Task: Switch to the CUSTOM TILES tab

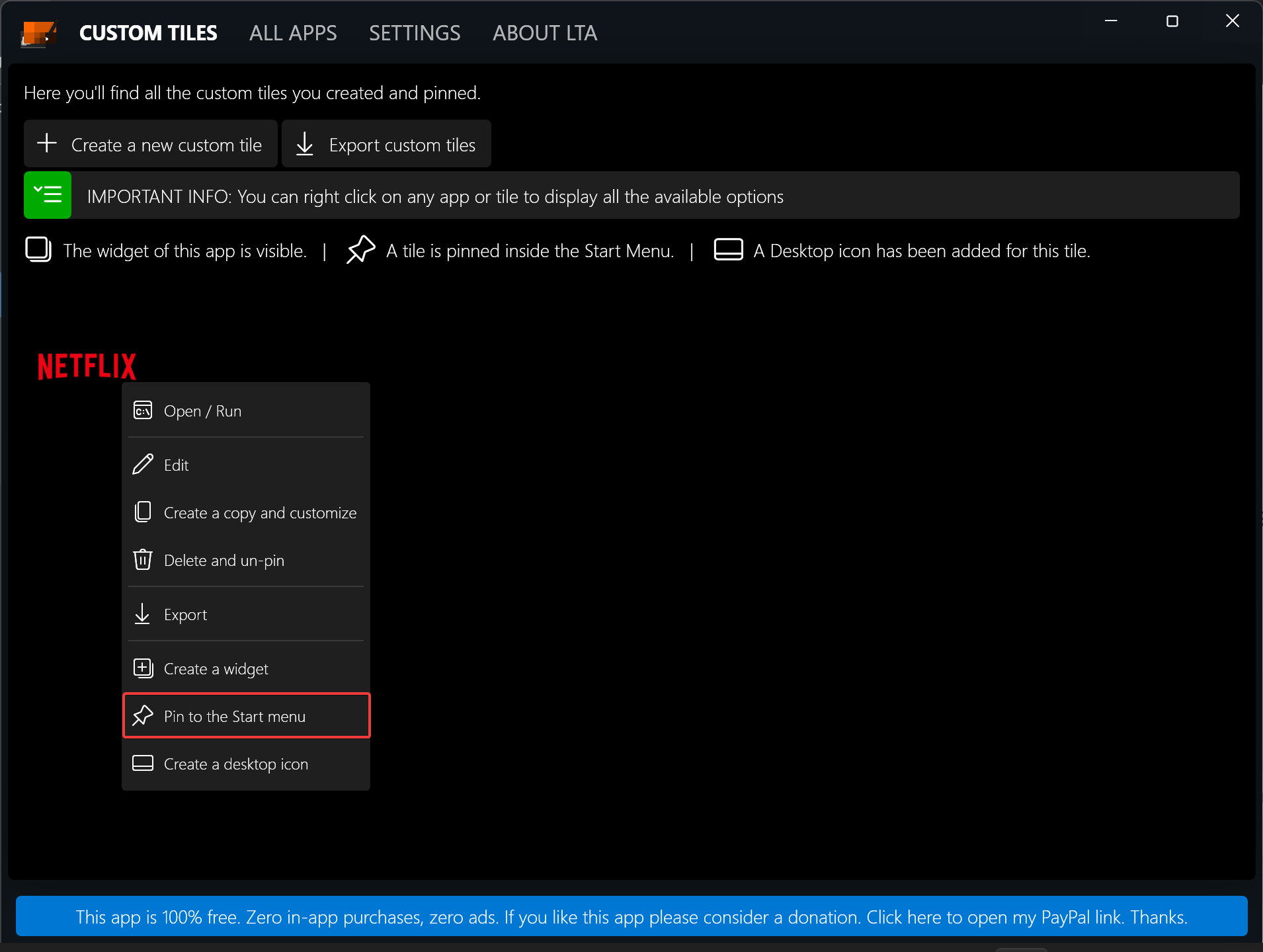Action: tap(148, 33)
